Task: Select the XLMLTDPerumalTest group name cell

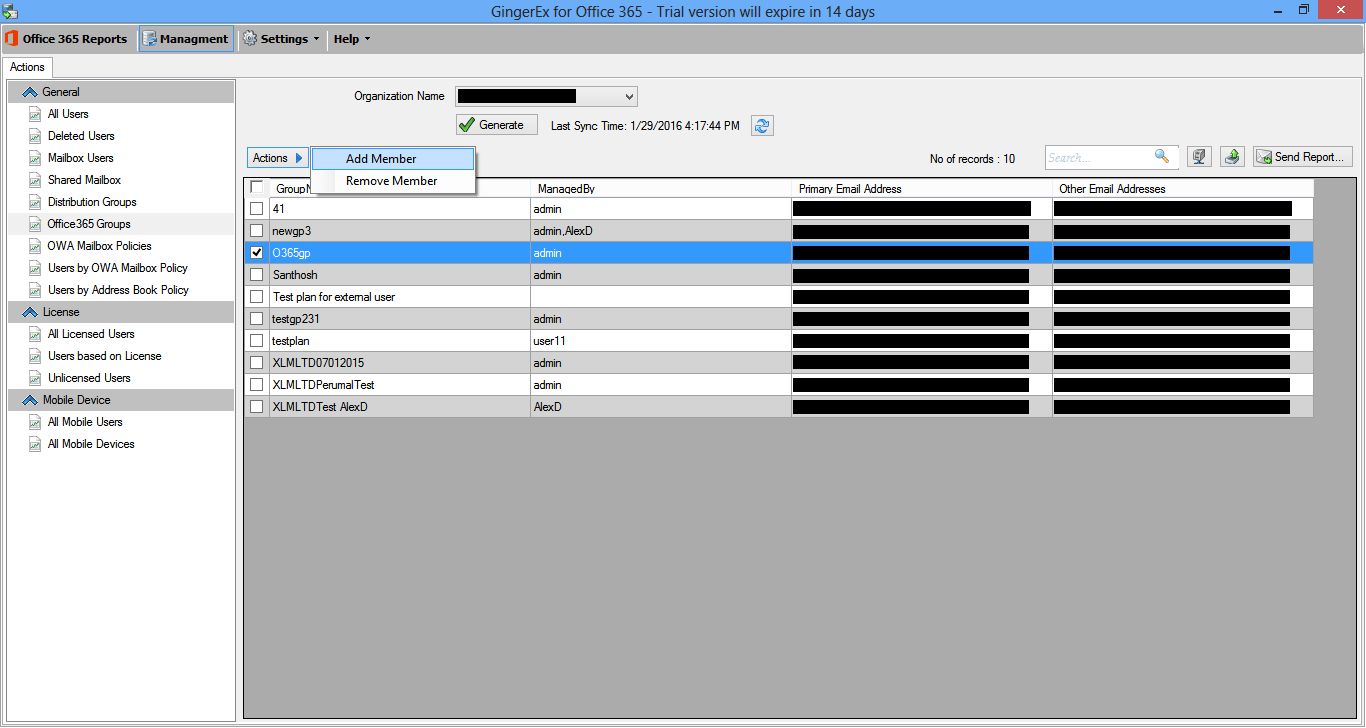Action: (399, 385)
